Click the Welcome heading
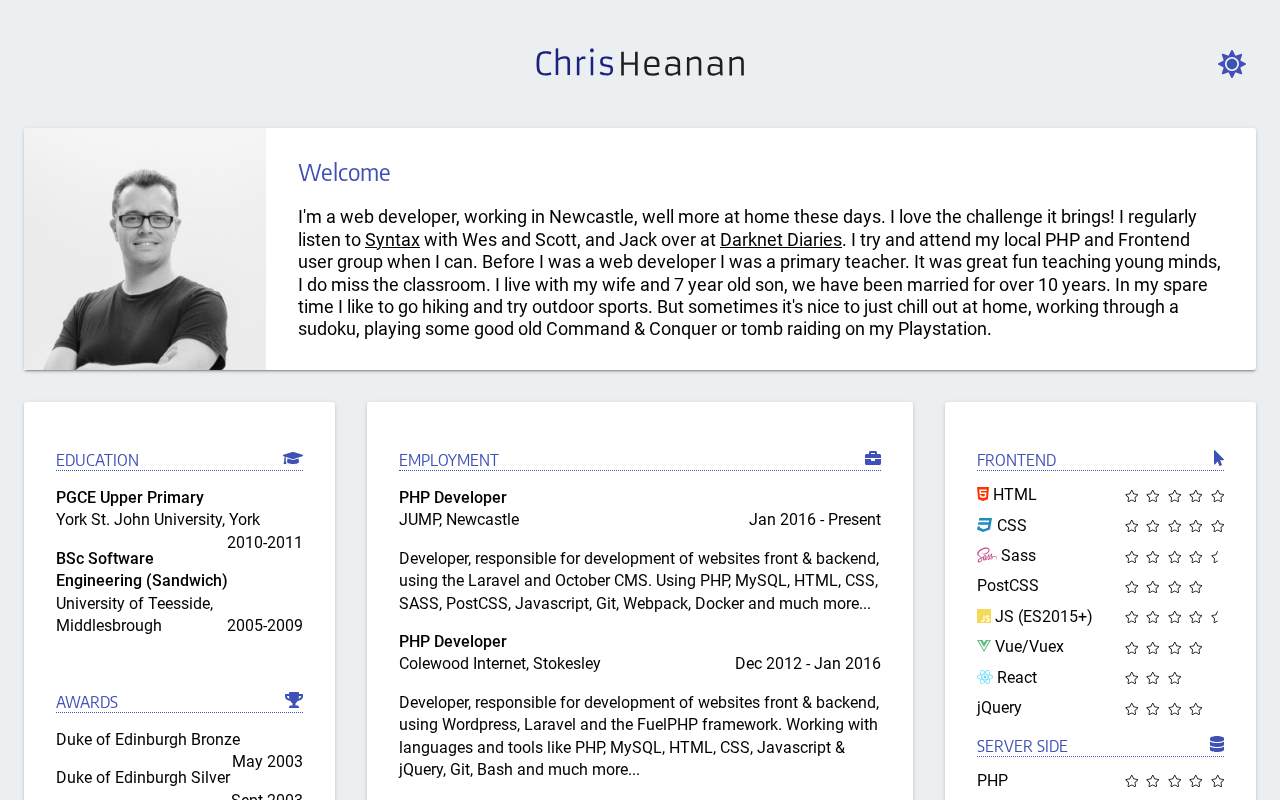This screenshot has height=800, width=1280. point(344,172)
